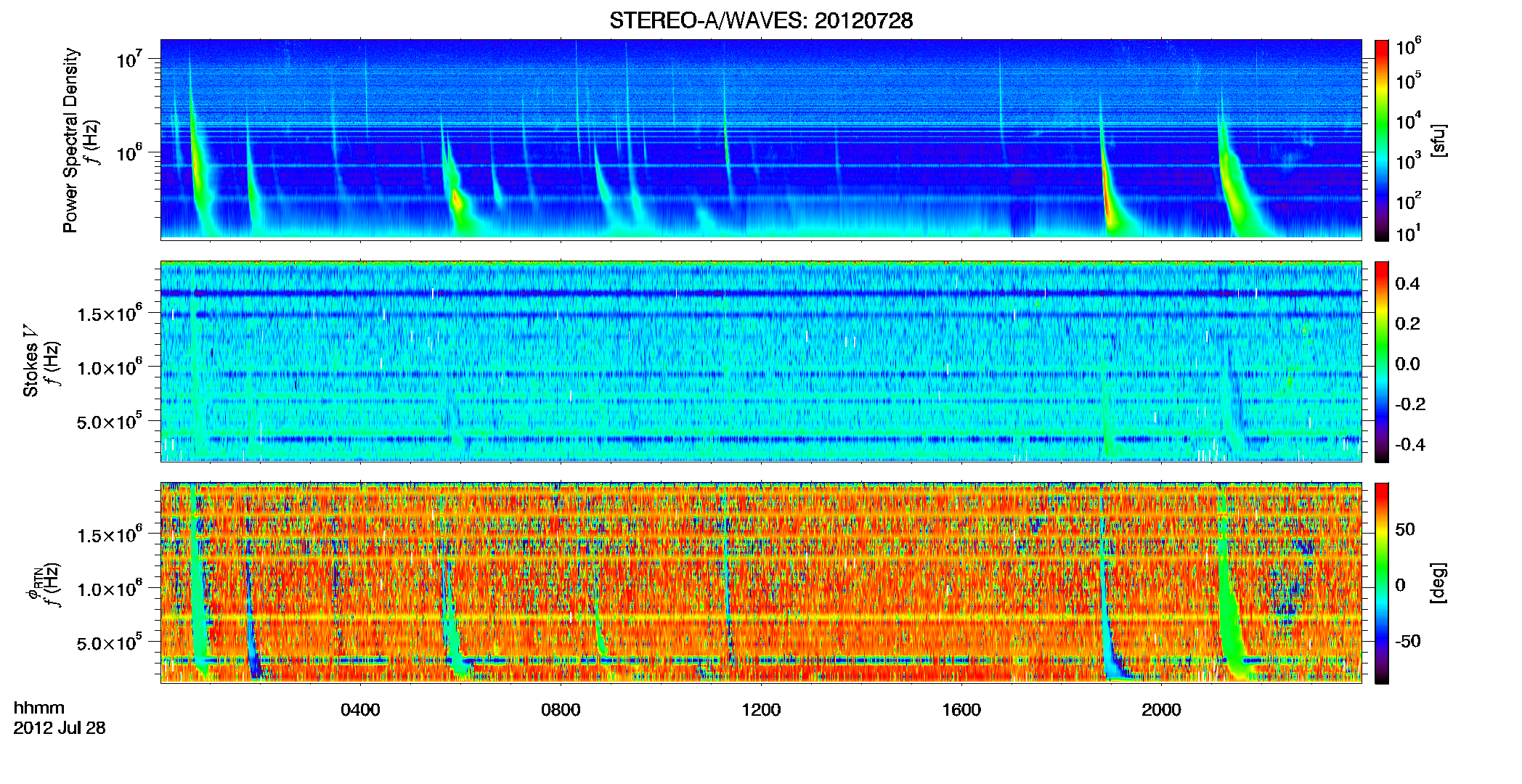The height and width of the screenshot is (784, 1522).
Task: Click the 10^6 value on sfu color bar
Action: tap(1408, 46)
